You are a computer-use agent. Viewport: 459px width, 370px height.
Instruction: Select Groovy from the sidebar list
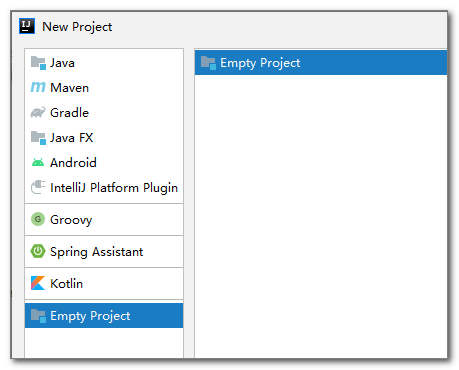(104, 220)
